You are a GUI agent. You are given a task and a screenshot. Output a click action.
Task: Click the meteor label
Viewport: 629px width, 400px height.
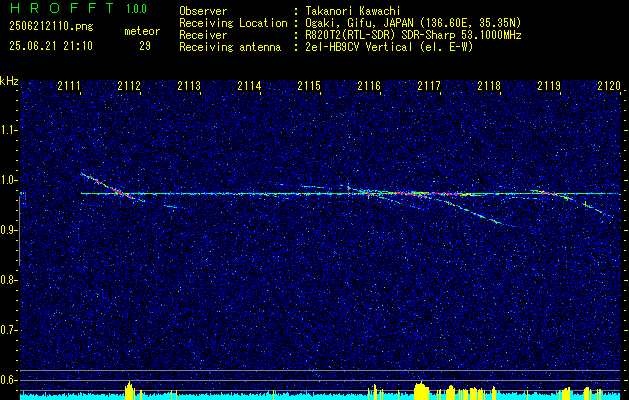(x=142, y=31)
